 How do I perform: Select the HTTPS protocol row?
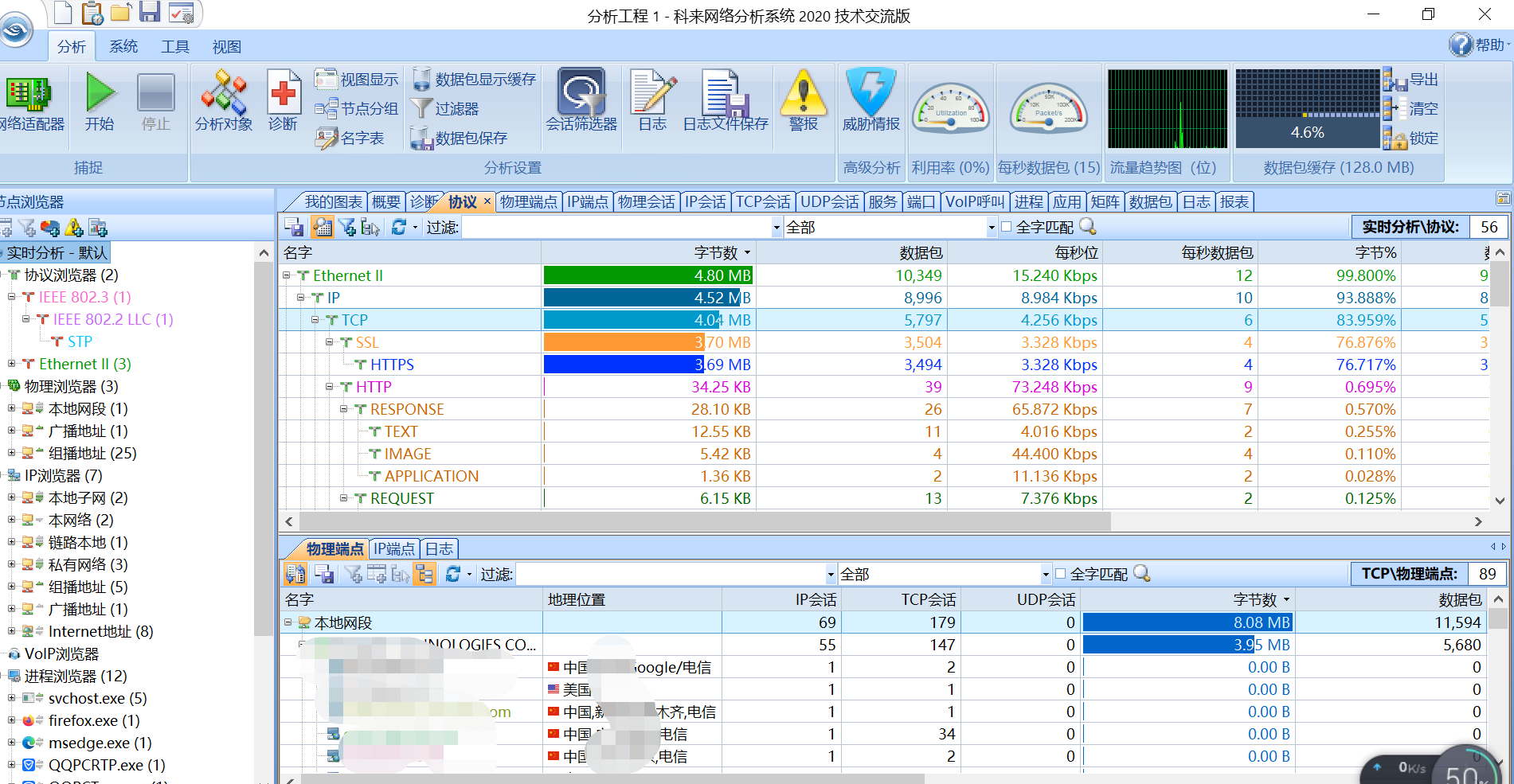884,365
